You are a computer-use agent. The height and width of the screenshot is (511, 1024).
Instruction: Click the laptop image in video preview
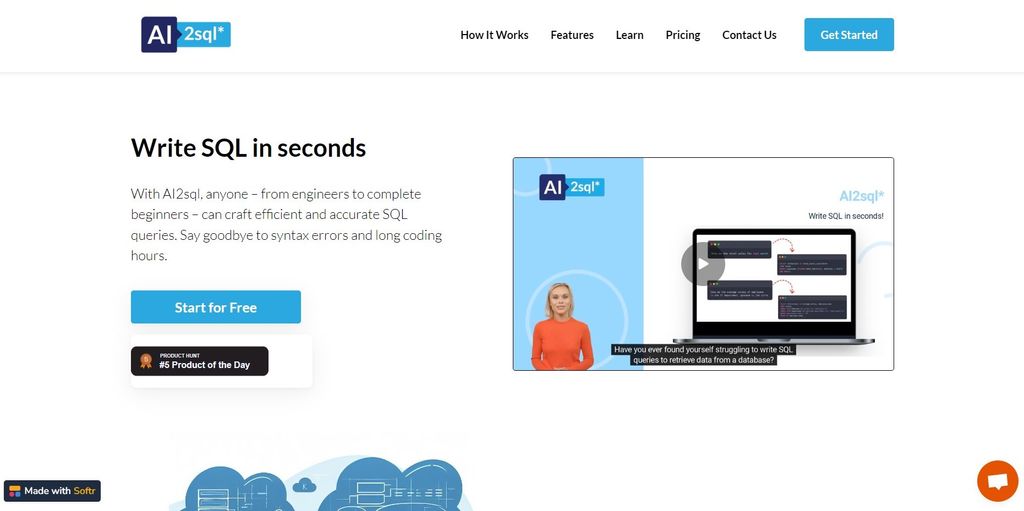[774, 286]
